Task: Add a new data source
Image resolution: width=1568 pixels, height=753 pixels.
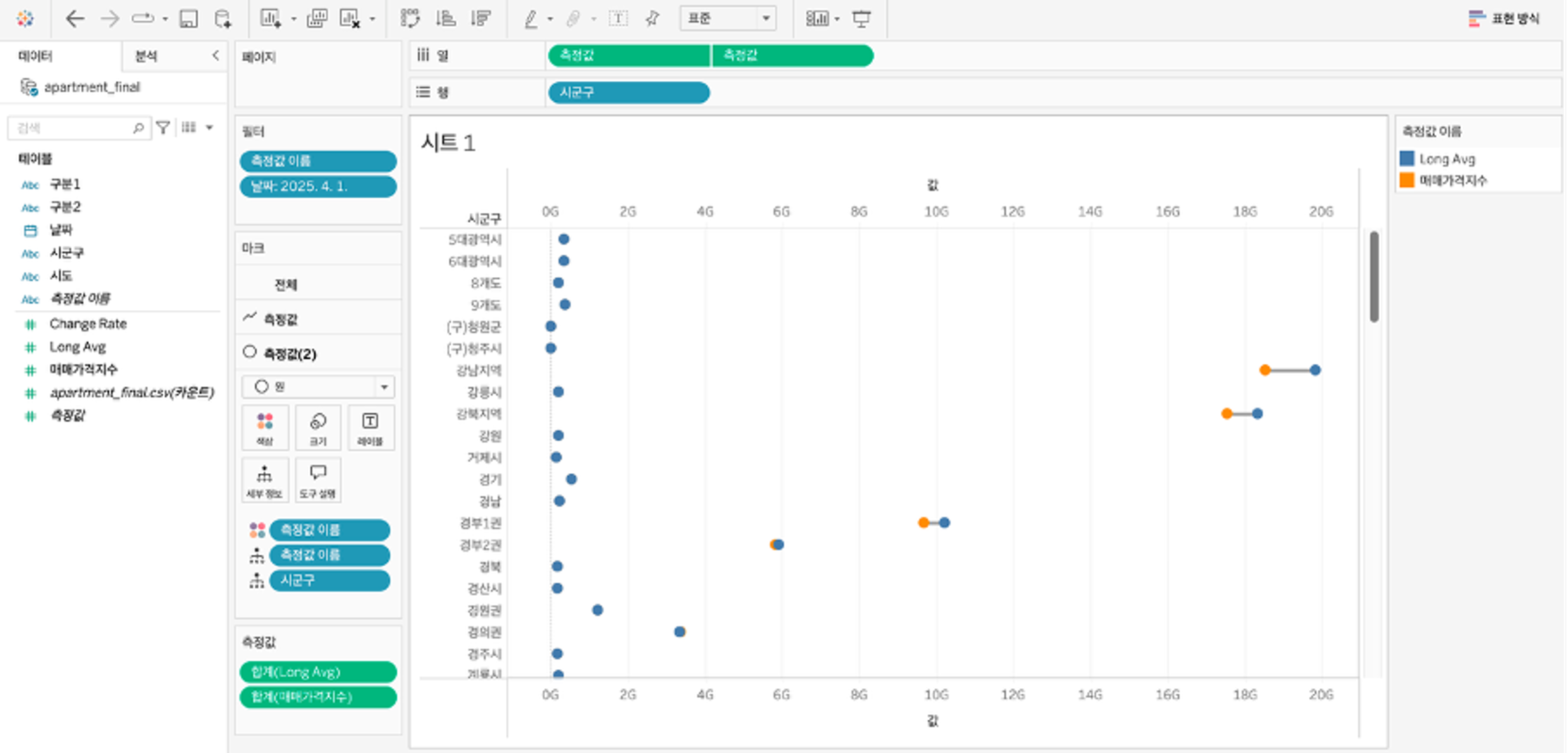Action: pos(223,19)
